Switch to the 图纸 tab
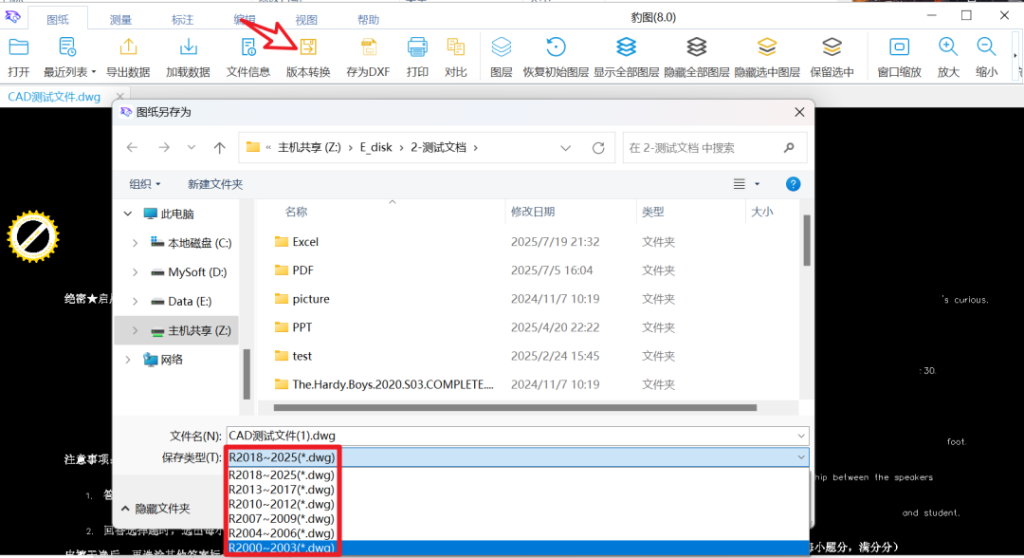 point(57,20)
